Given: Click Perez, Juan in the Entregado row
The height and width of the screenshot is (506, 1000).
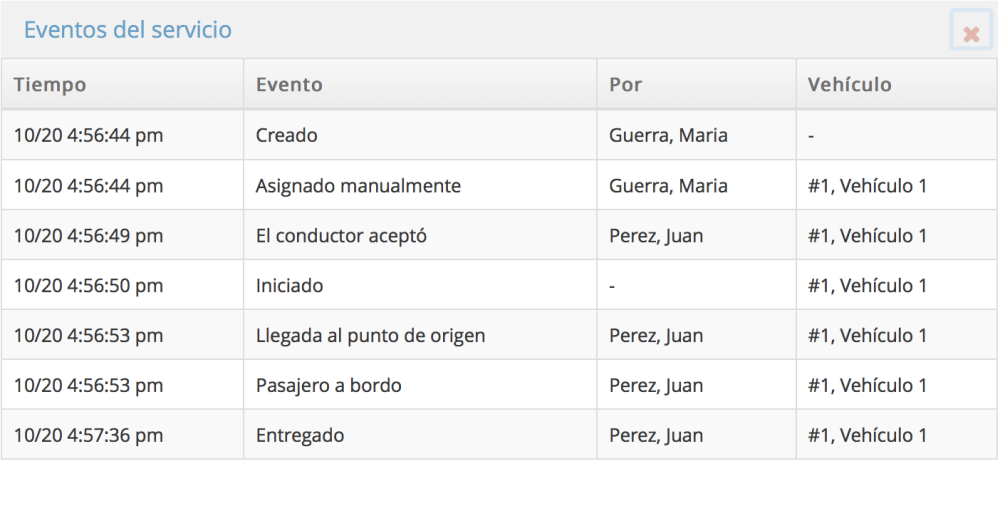Looking at the screenshot, I should point(655,436).
